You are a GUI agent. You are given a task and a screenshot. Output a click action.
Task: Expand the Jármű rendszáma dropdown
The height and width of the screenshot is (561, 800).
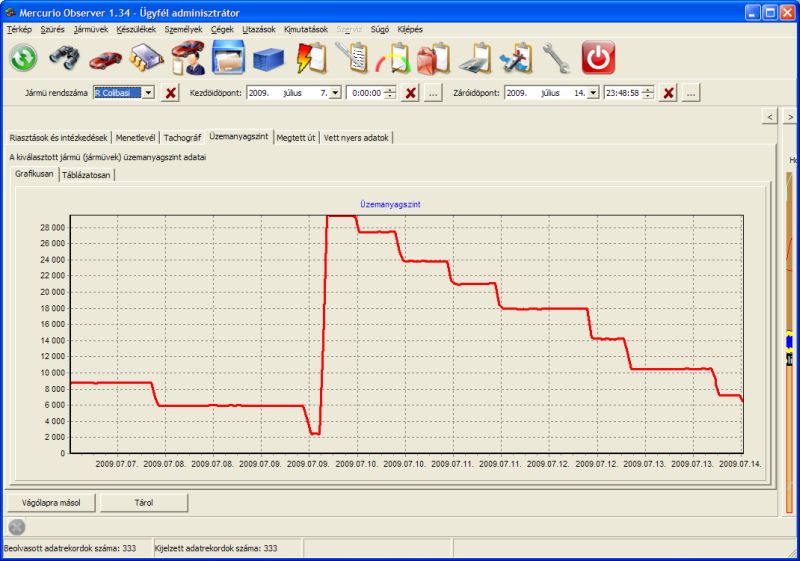[148, 93]
